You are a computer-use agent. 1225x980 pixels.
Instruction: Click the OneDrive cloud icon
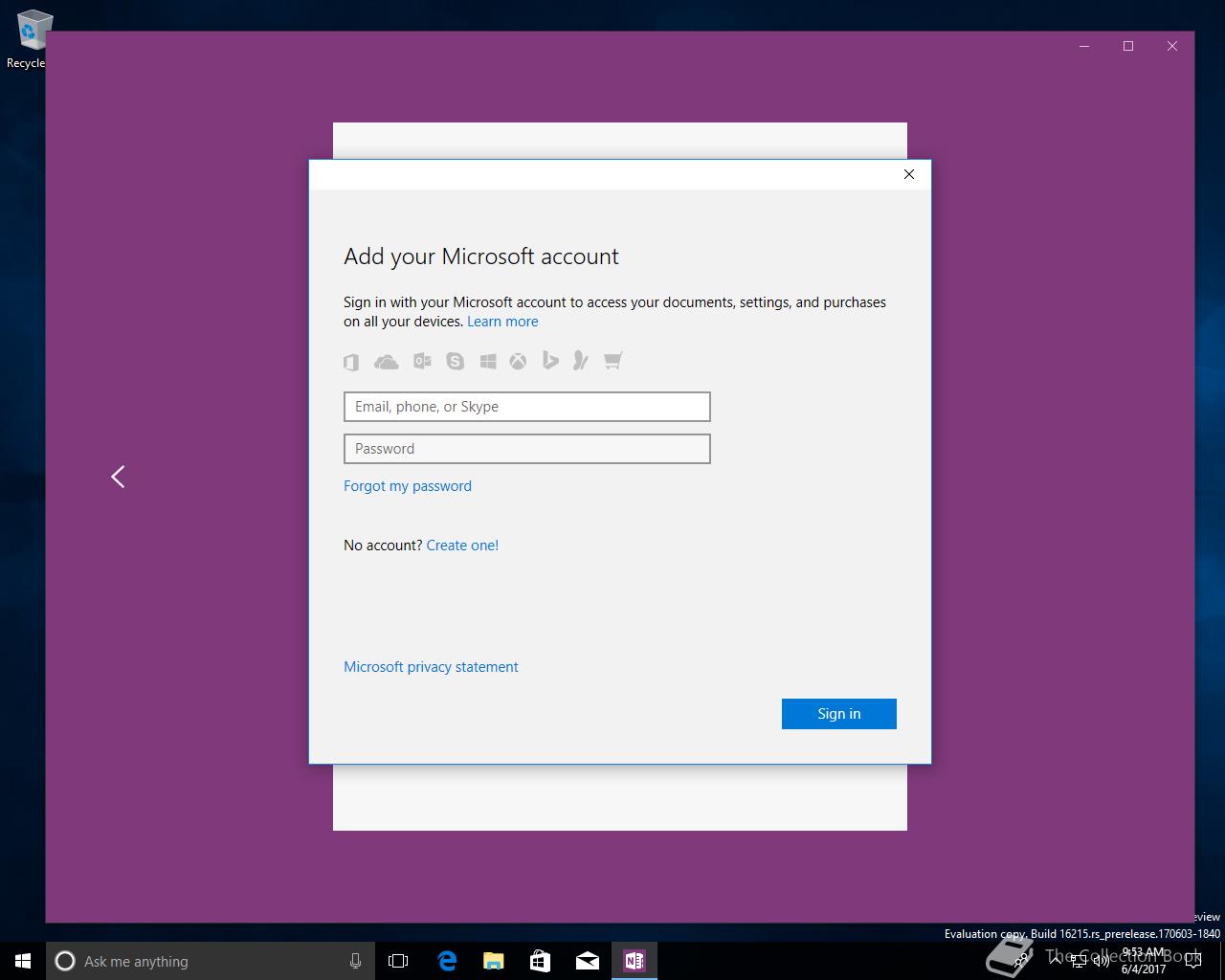(386, 362)
